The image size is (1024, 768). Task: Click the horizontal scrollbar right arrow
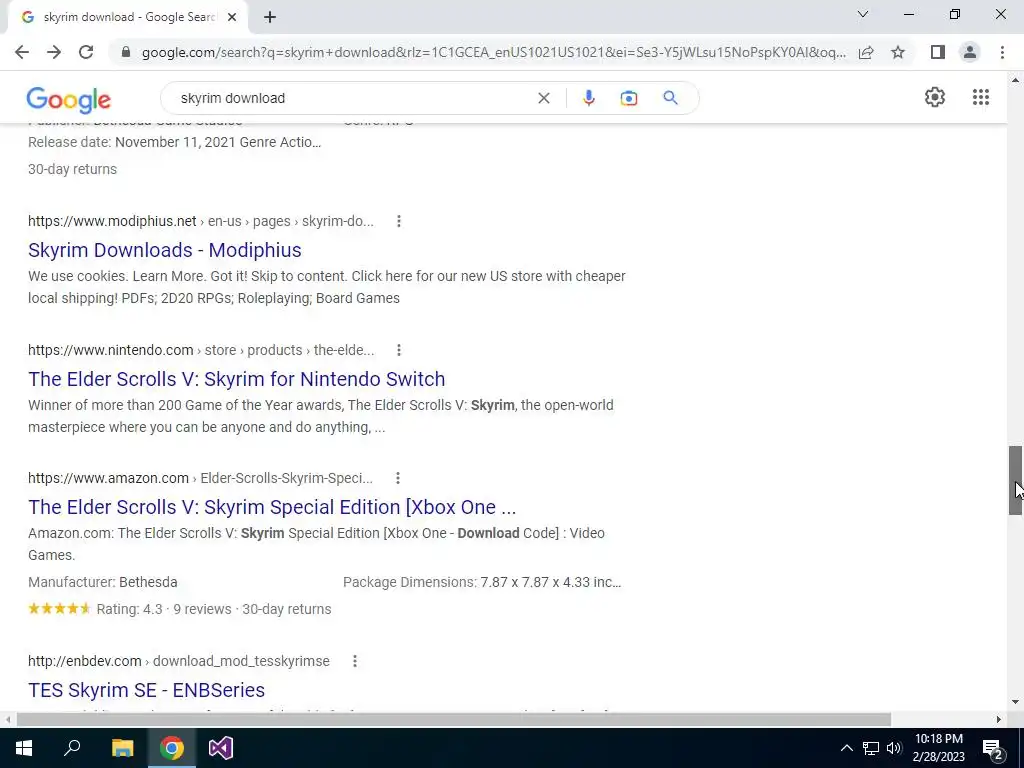(999, 719)
